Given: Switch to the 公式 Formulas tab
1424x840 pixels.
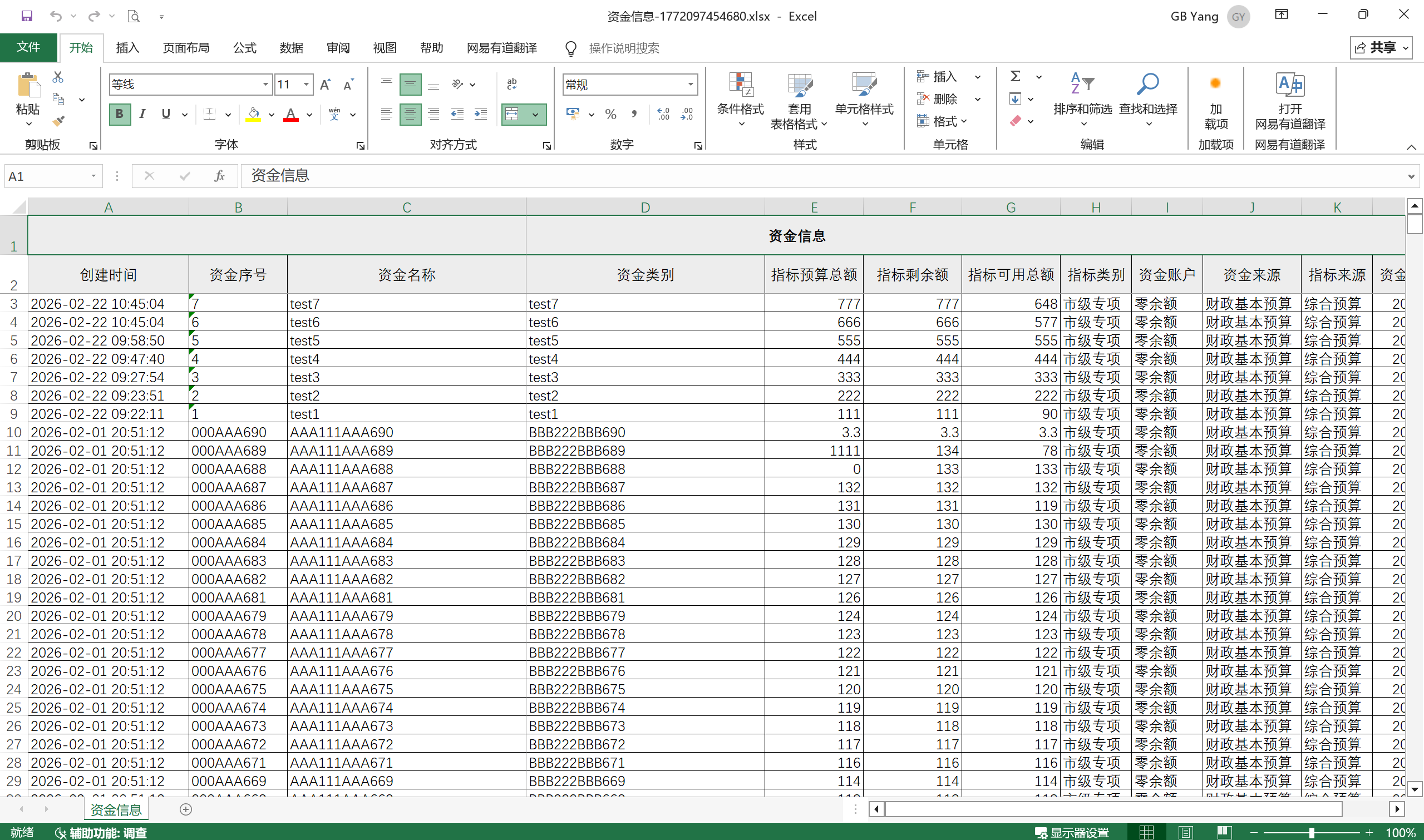Looking at the screenshot, I should tap(245, 47).
